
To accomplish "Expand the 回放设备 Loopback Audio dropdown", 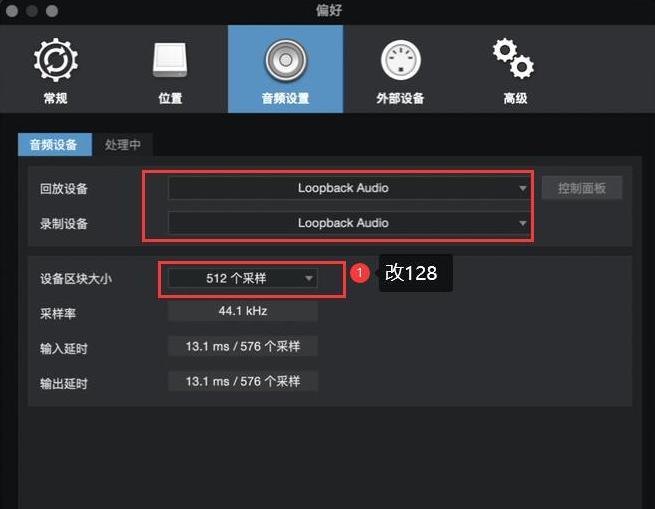I will 349,188.
